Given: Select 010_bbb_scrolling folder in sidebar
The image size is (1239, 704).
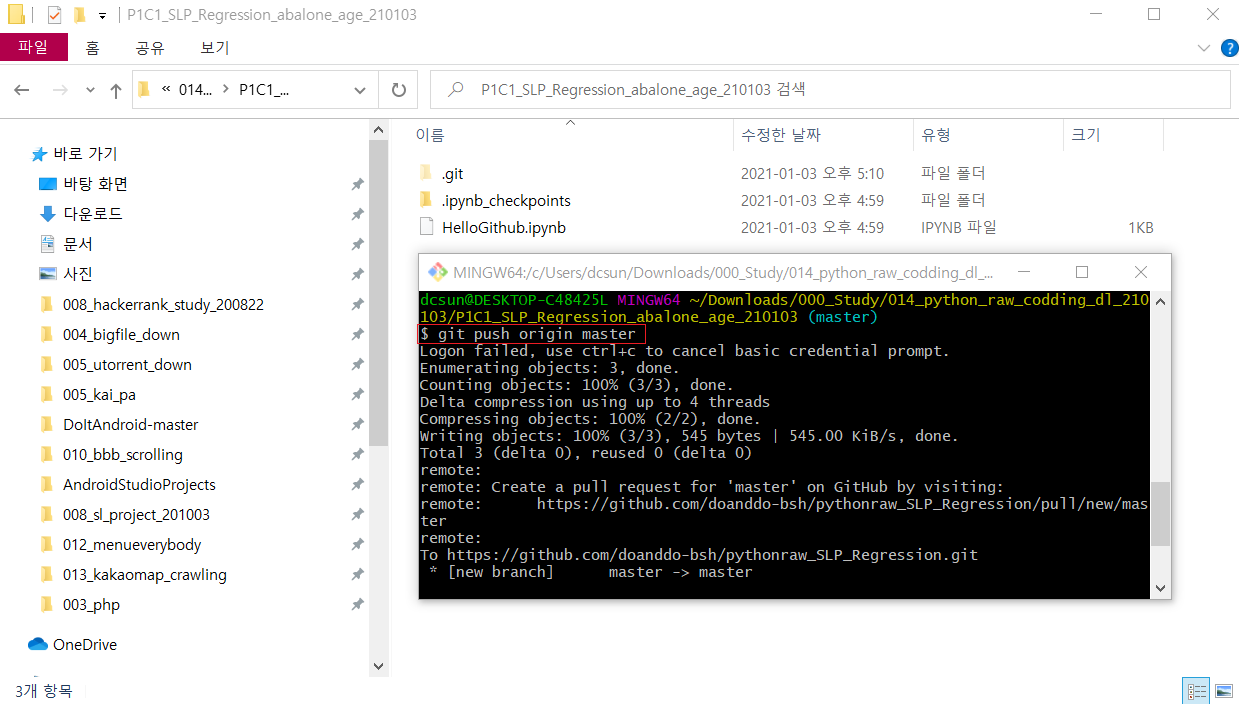Looking at the screenshot, I should [122, 454].
